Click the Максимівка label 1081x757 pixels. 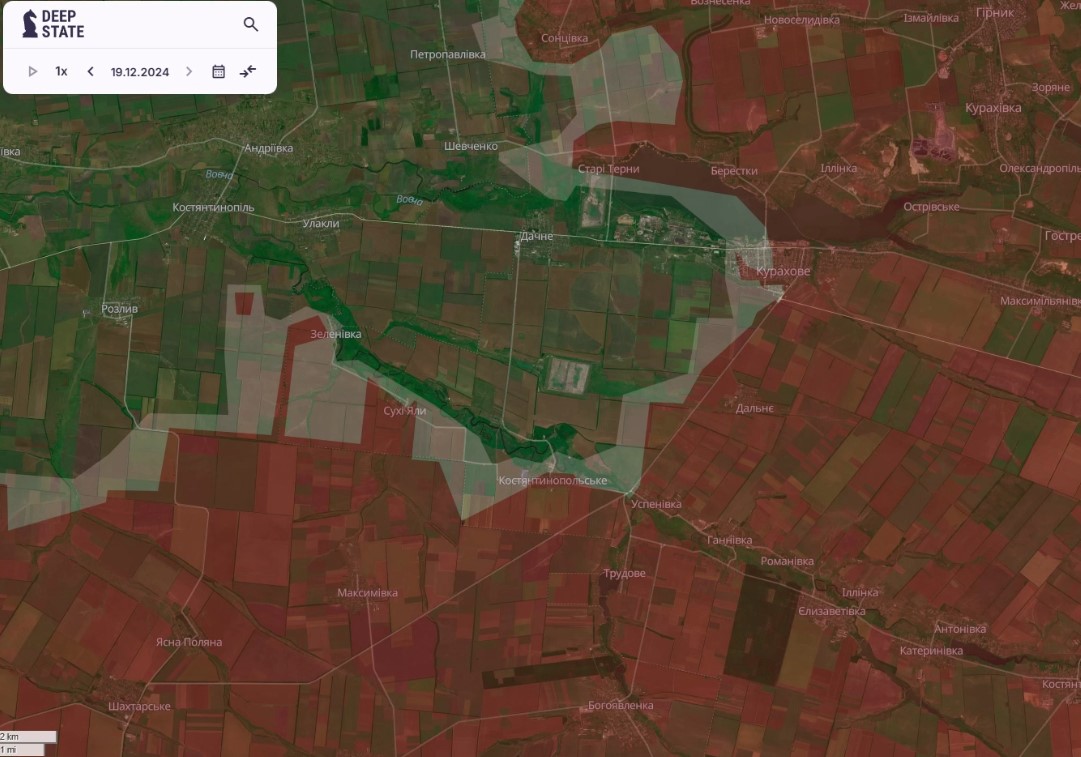point(367,593)
